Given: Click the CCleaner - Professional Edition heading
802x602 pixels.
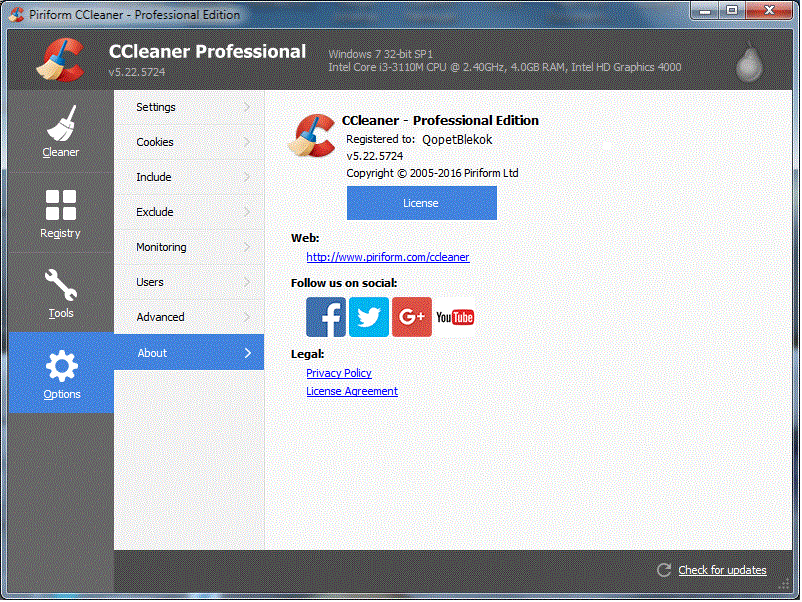Looking at the screenshot, I should 440,120.
